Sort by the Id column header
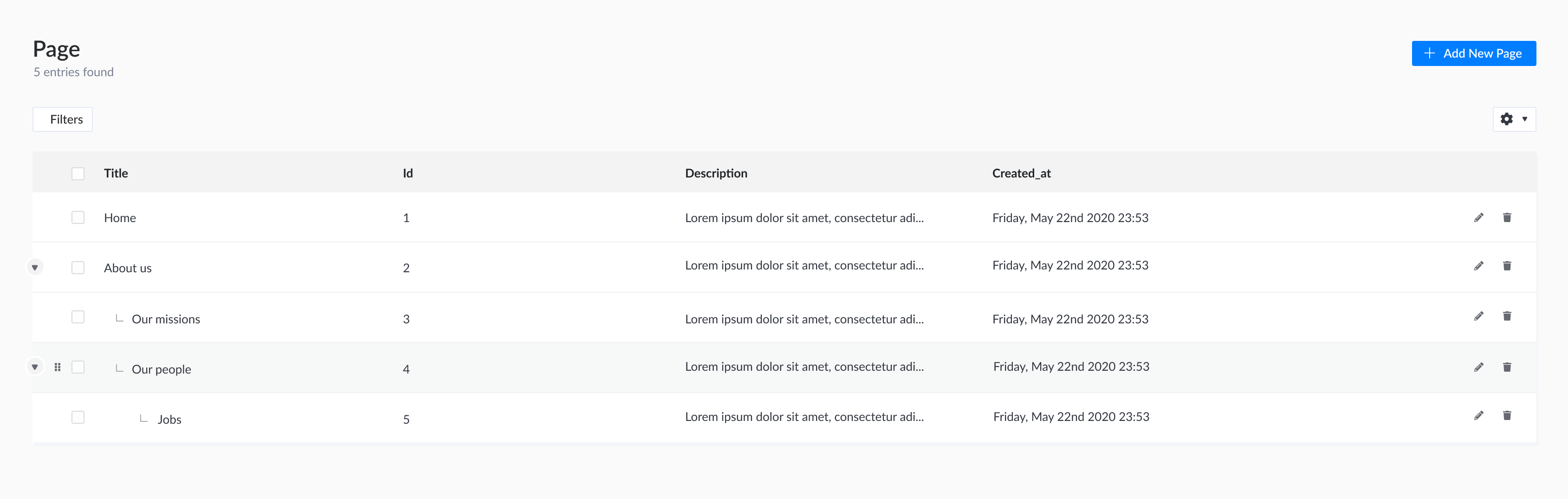 tap(407, 174)
